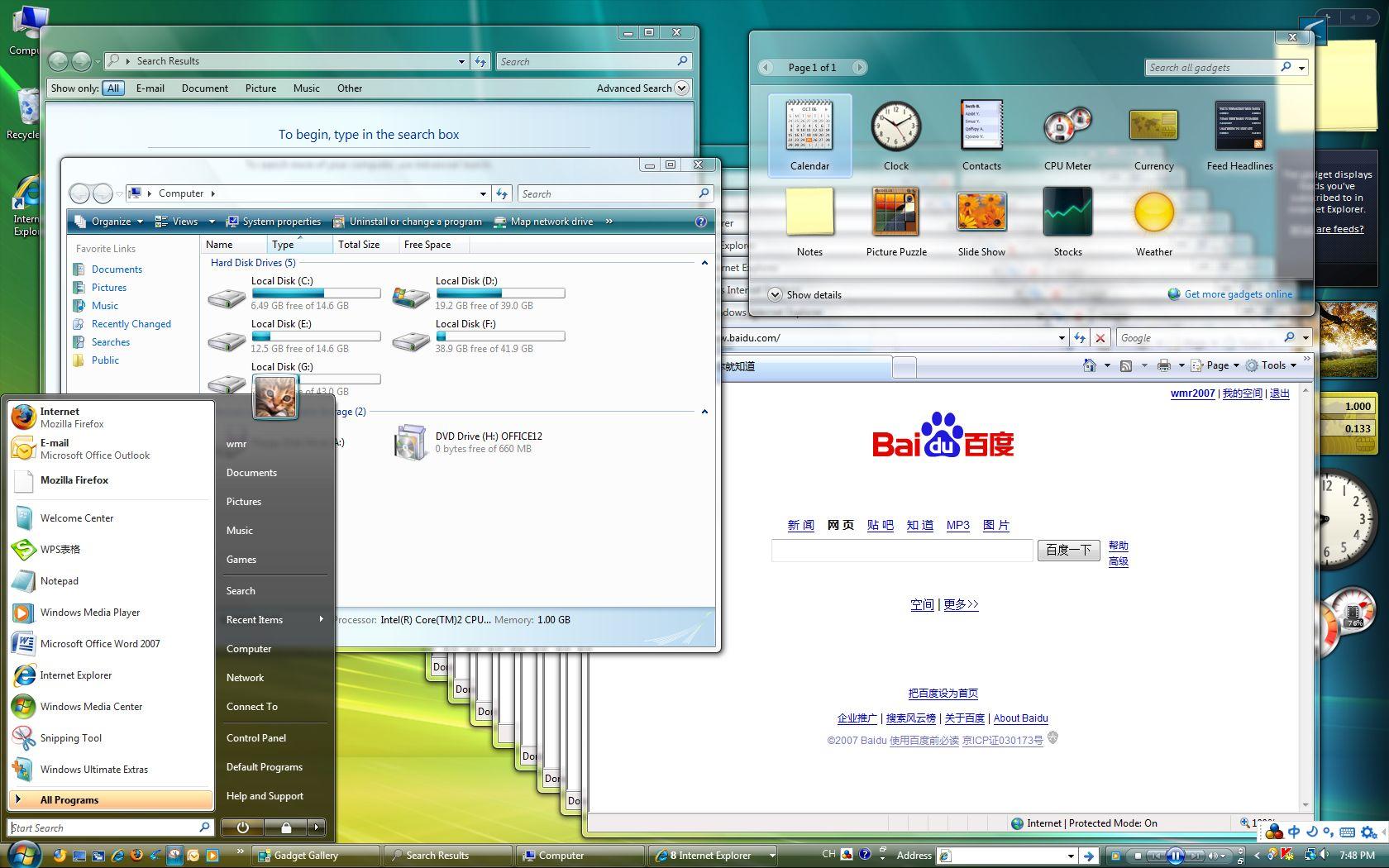Image resolution: width=1389 pixels, height=868 pixels.
Task: Click DVD Drive (H:) OFFICE12 icon
Action: coord(410,442)
